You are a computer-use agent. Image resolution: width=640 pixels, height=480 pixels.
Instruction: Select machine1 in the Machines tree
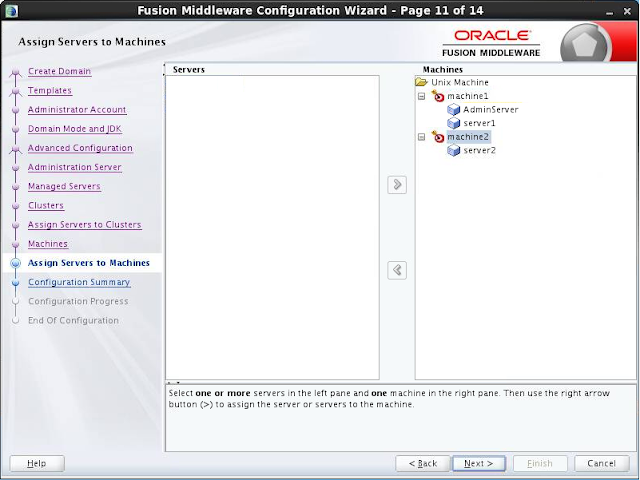pos(468,96)
